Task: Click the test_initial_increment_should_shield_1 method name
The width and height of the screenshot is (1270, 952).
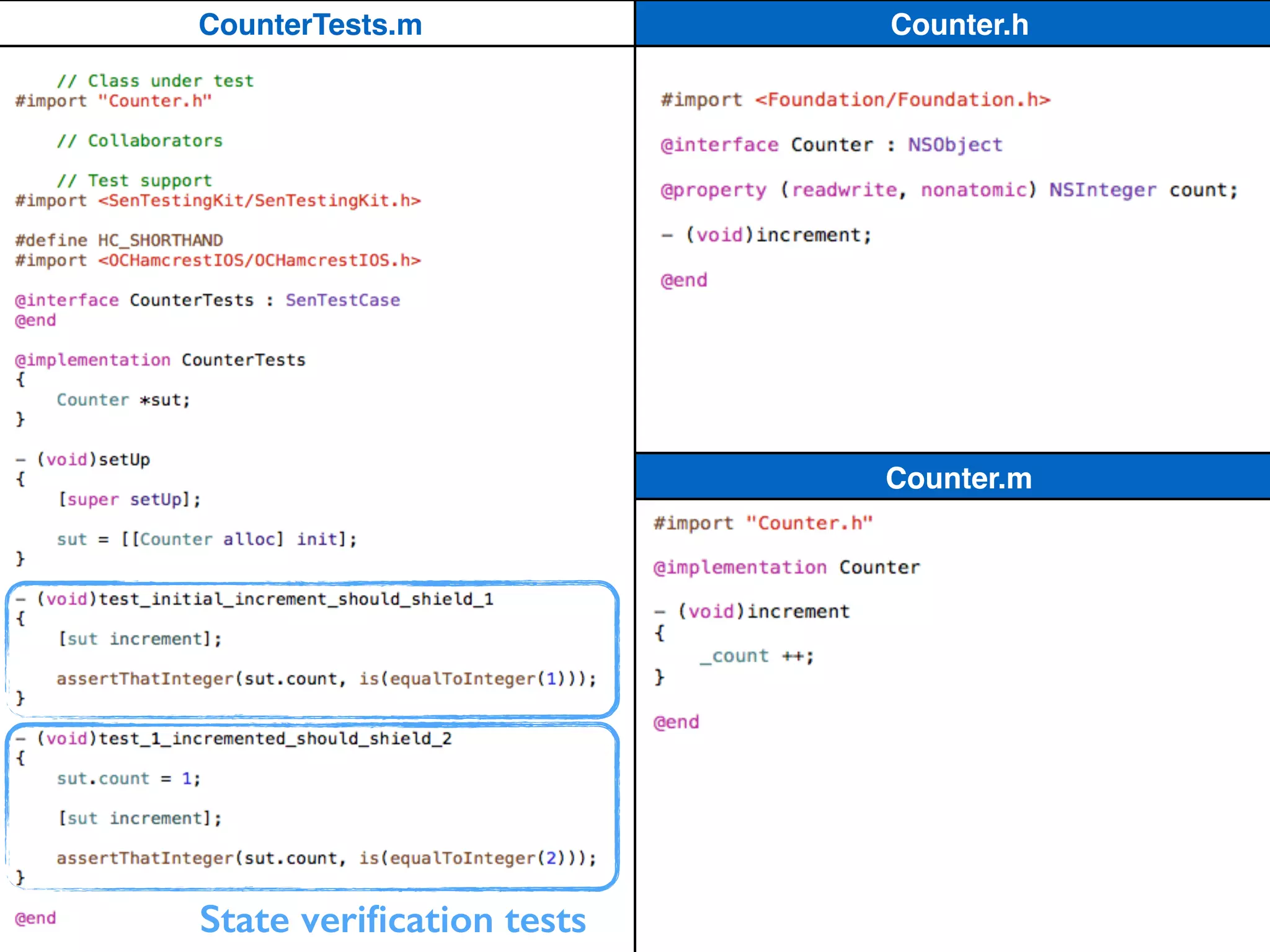Action: pos(296,599)
